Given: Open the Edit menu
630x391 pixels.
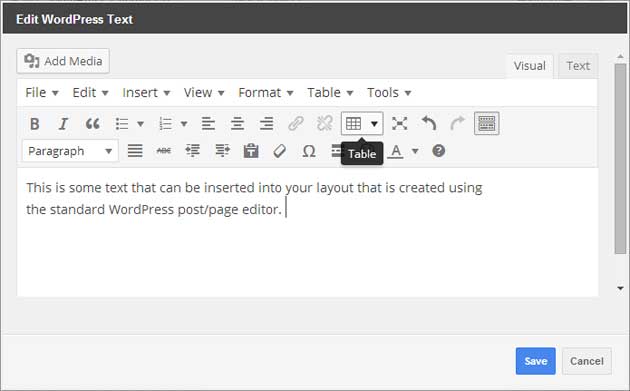Looking at the screenshot, I should [90, 93].
